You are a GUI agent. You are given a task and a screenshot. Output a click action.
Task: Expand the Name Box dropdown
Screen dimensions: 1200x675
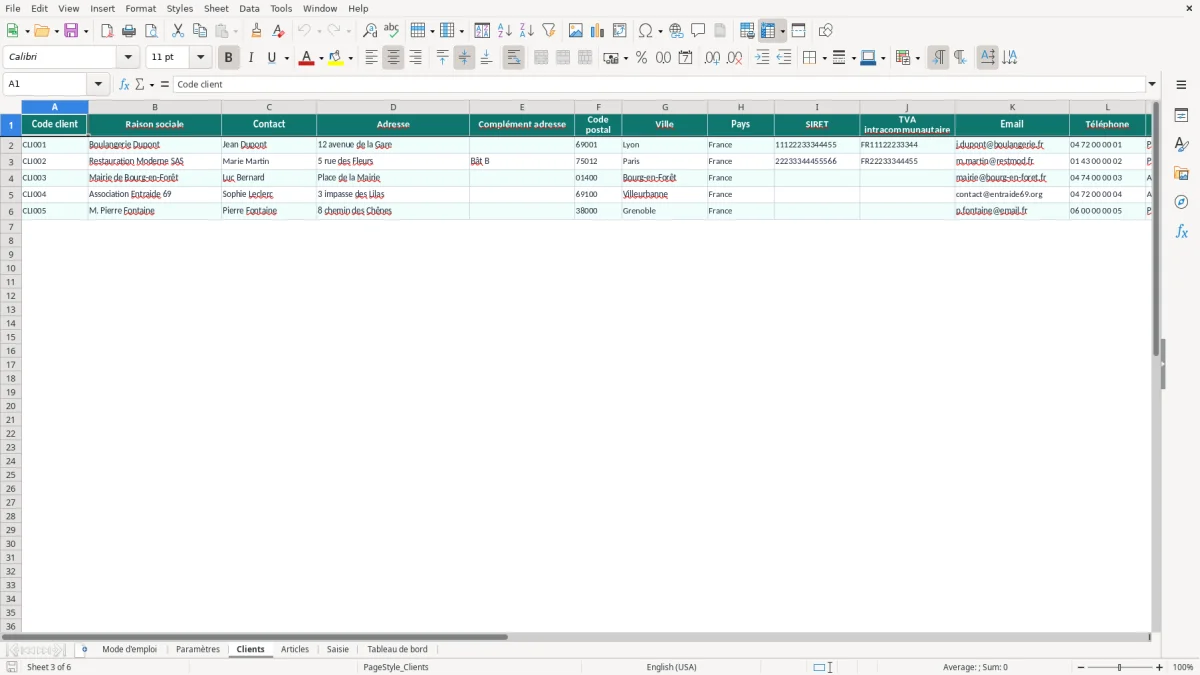click(98, 85)
